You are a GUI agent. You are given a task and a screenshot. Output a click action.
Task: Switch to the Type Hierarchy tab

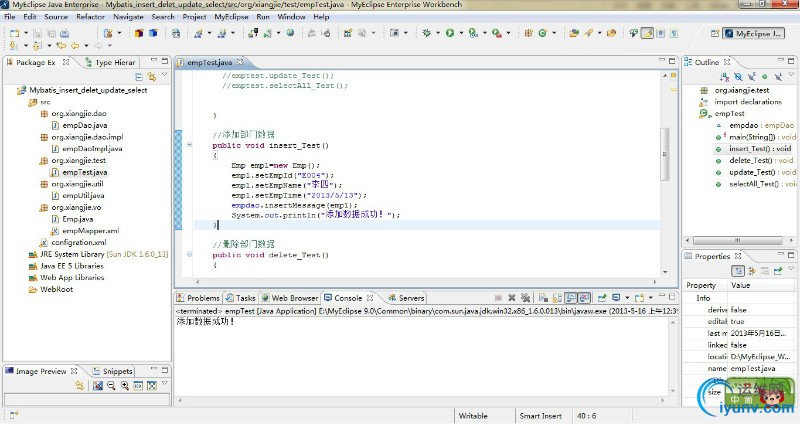click(110, 62)
